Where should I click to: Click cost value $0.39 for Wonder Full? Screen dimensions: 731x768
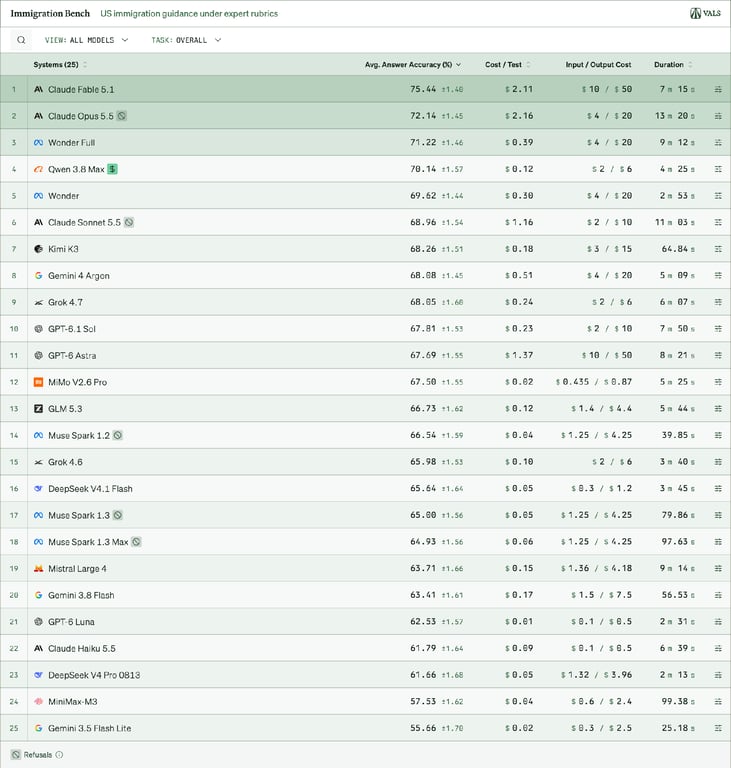pos(519,143)
